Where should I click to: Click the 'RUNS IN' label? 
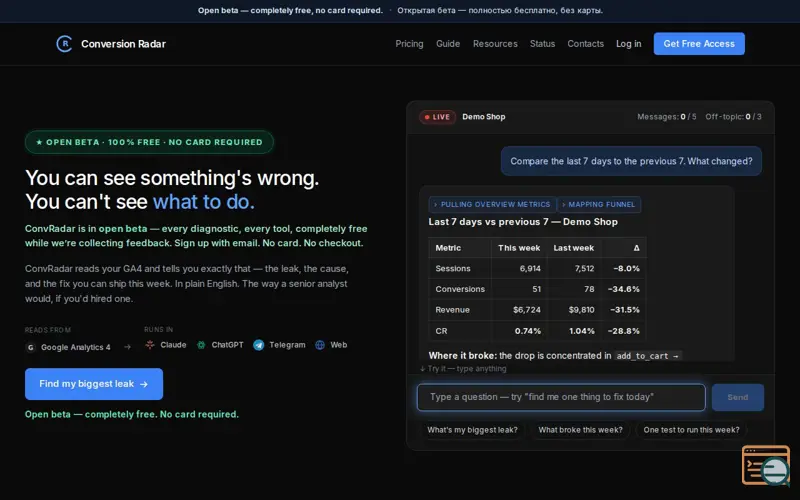click(x=159, y=330)
